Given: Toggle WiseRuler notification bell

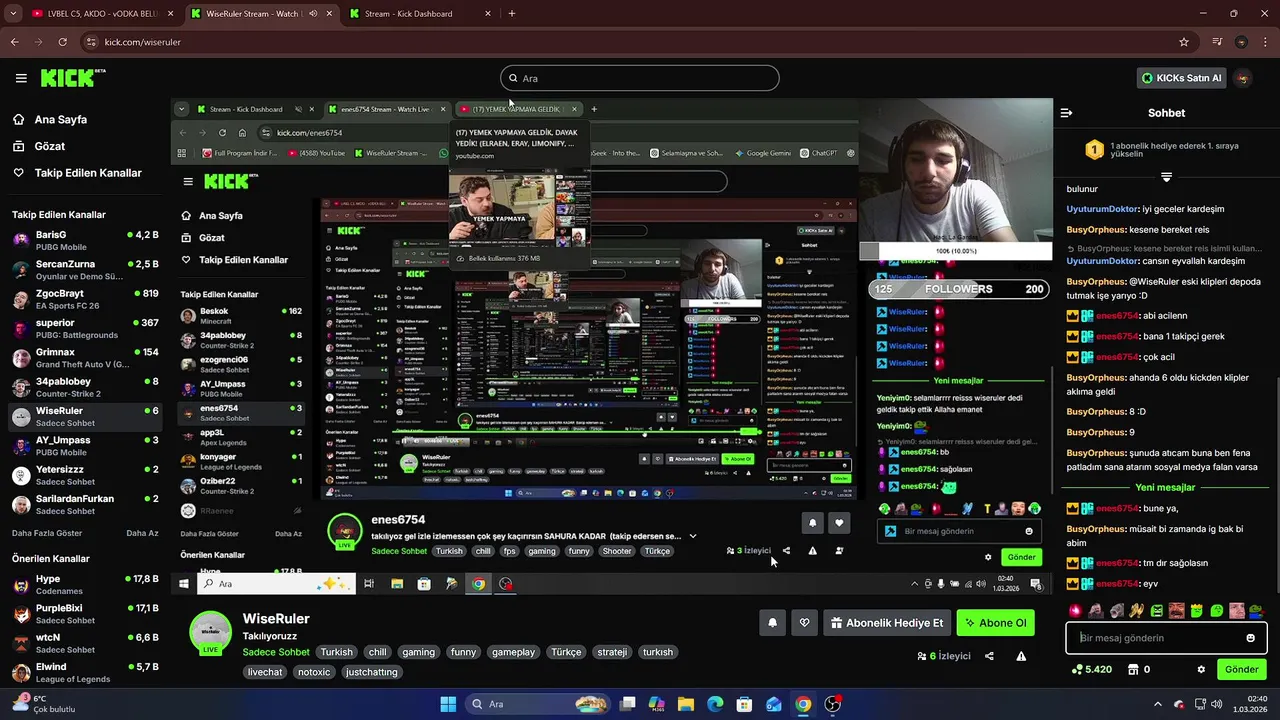Looking at the screenshot, I should 772,623.
